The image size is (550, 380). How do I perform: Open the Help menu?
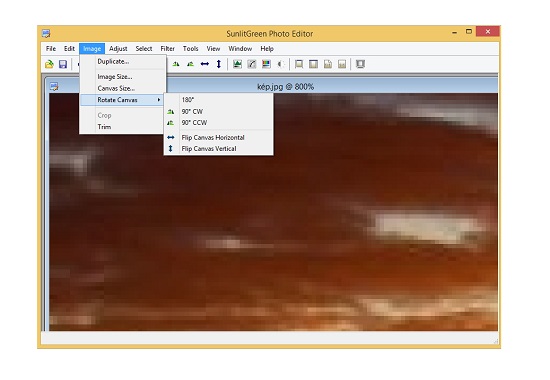[x=267, y=48]
